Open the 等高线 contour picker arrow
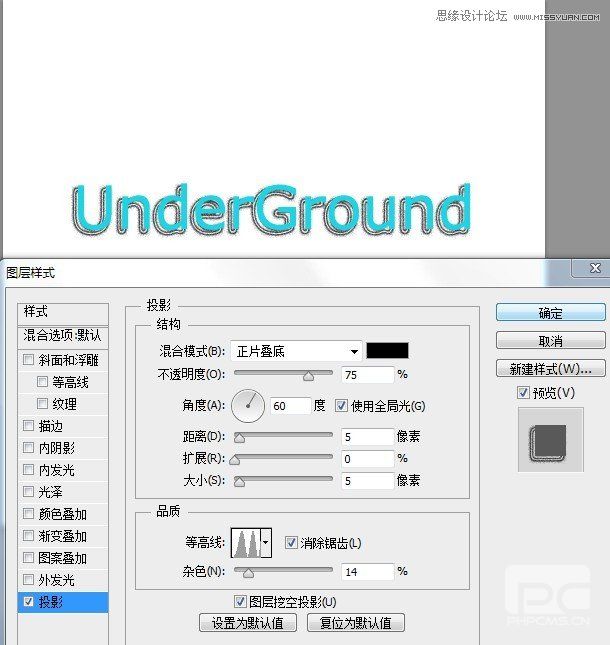Image resolution: width=610 pixels, height=645 pixels. (x=266, y=543)
